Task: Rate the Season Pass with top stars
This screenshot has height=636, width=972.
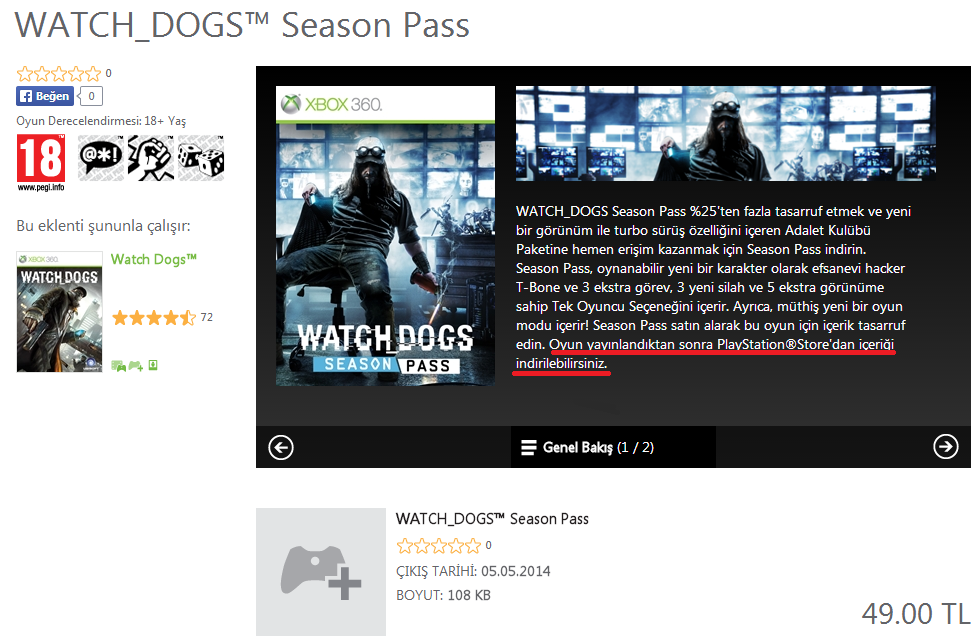Action: click(59, 74)
